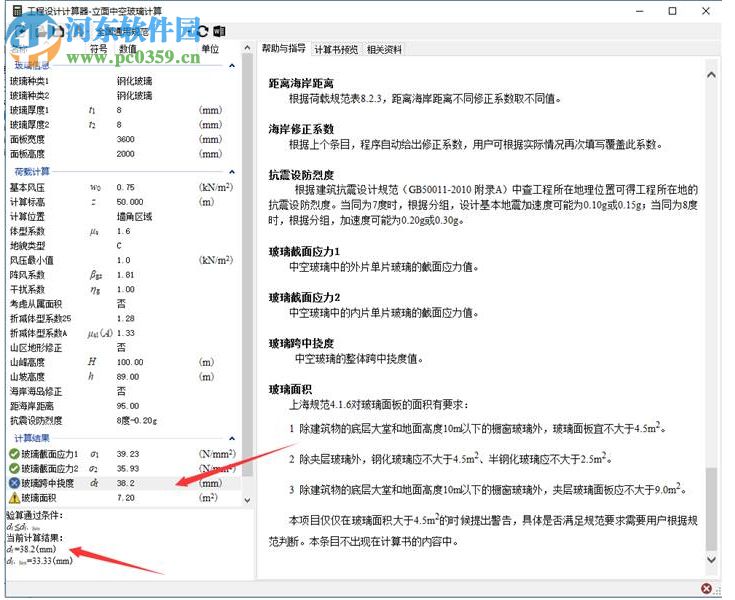Click the 山峰高度 value 100.00
This screenshot has width=735, height=600.
pyautogui.click(x=130, y=362)
